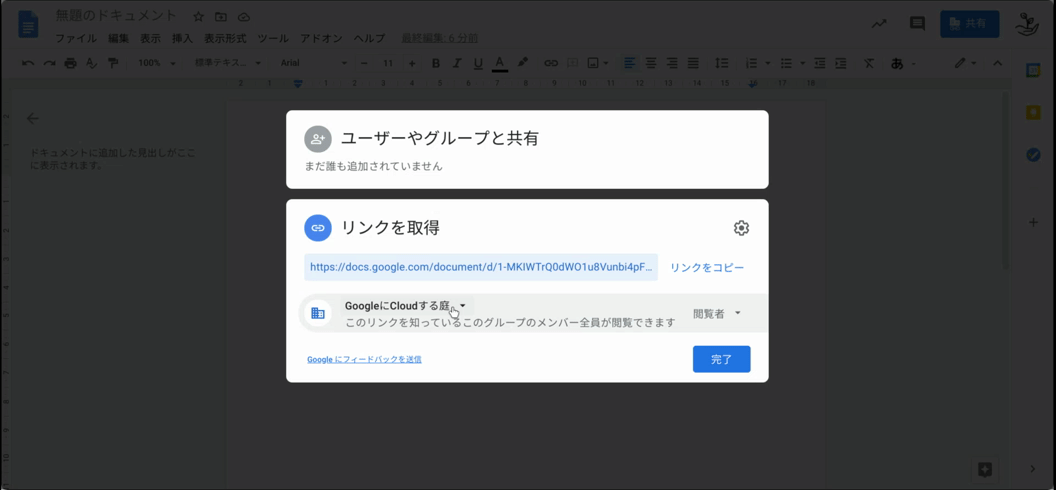Open the アドオン menu
Viewport: 1056px width, 490px height.
pyautogui.click(x=321, y=38)
